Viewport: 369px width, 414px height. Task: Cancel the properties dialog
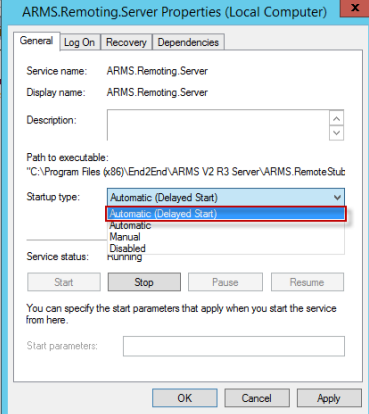point(257,398)
